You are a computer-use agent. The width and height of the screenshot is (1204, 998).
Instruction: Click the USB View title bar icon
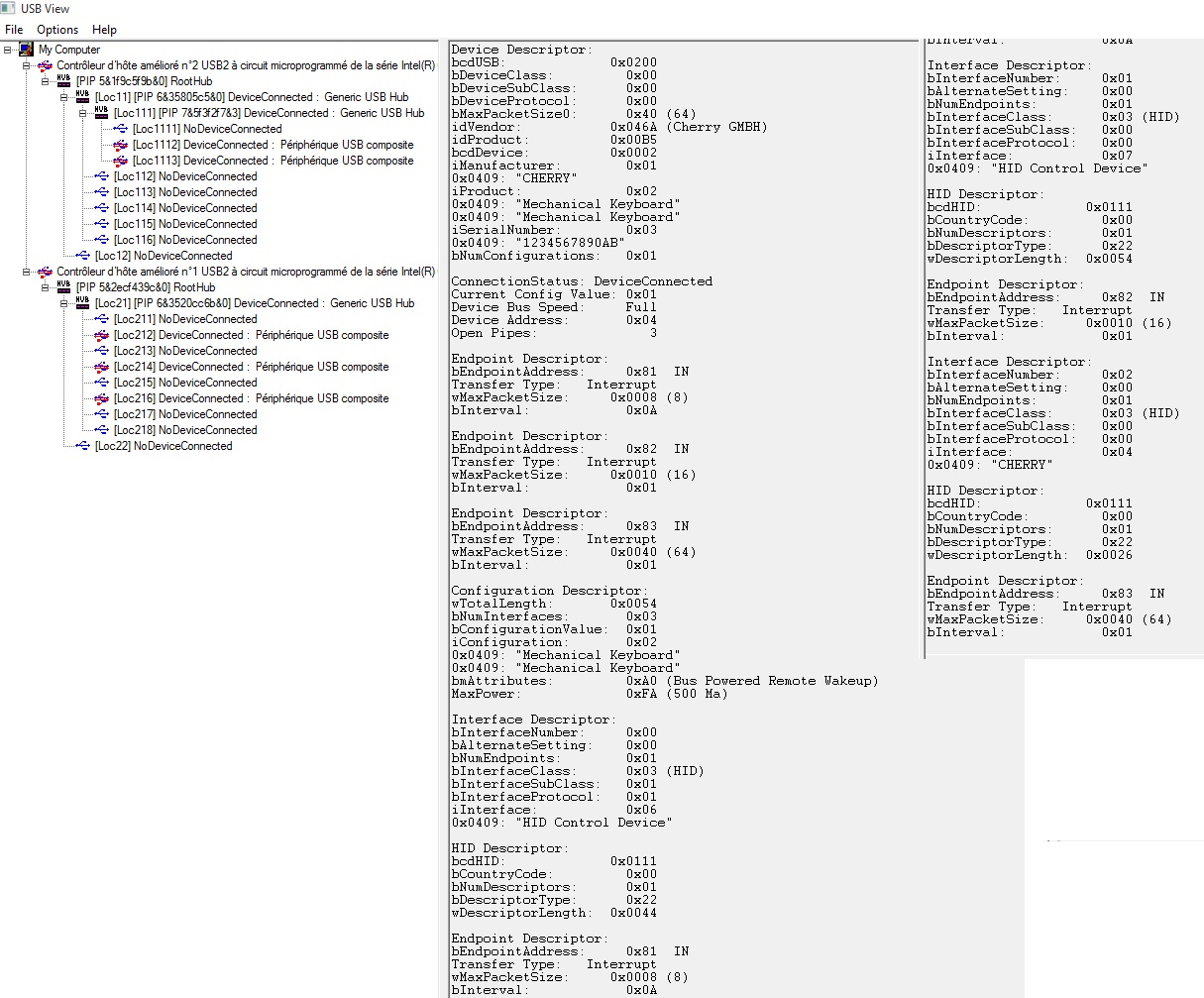pos(9,9)
